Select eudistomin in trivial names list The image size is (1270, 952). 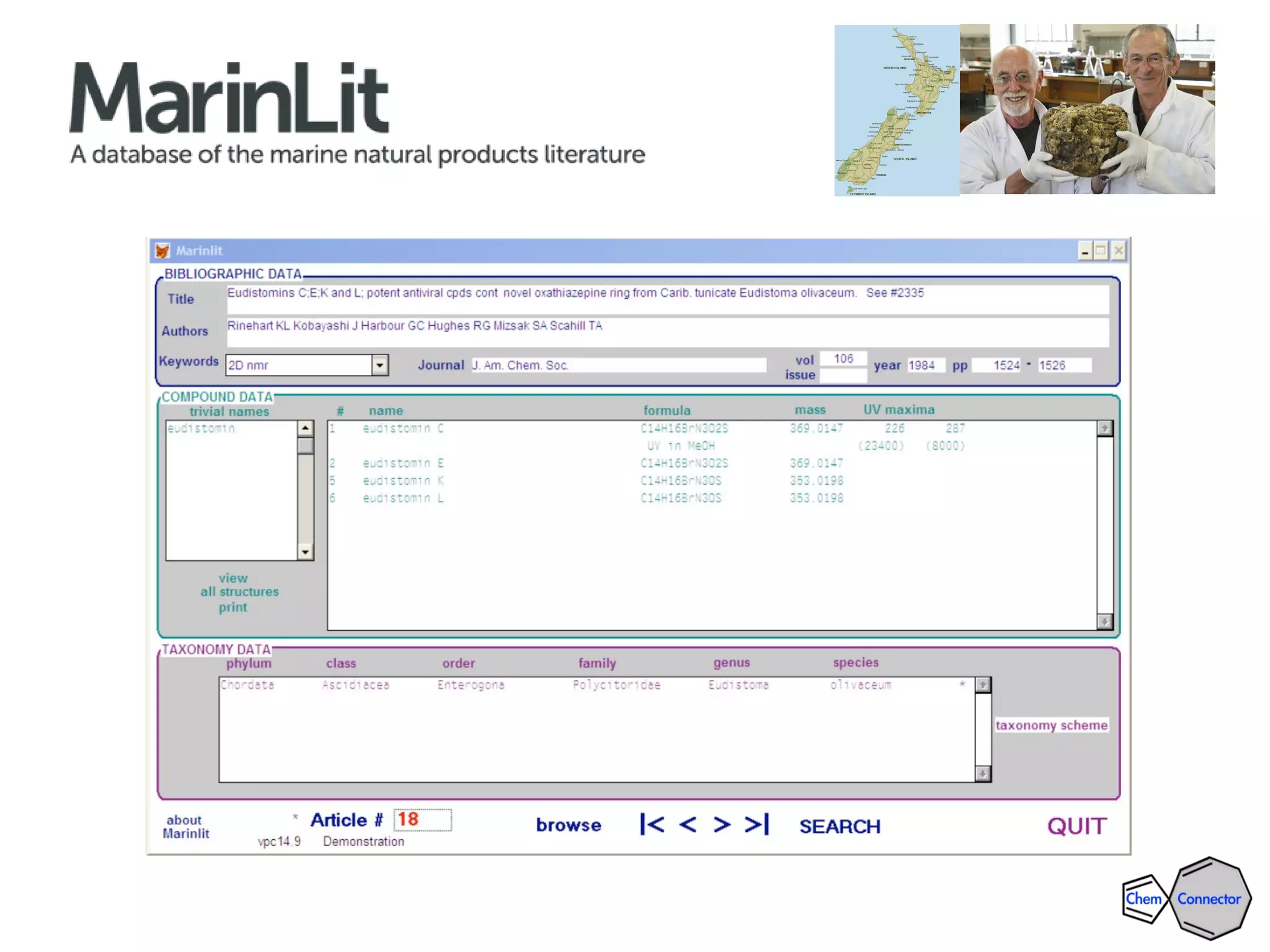[202, 429]
